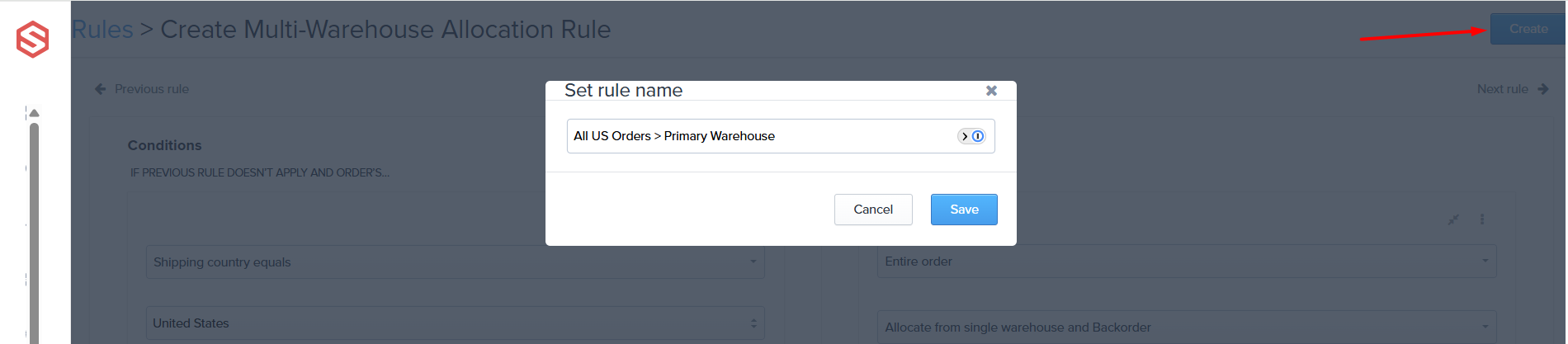Viewport: 1568px width, 344px height.
Task: Click the Previous rule text link
Action: 152,89
